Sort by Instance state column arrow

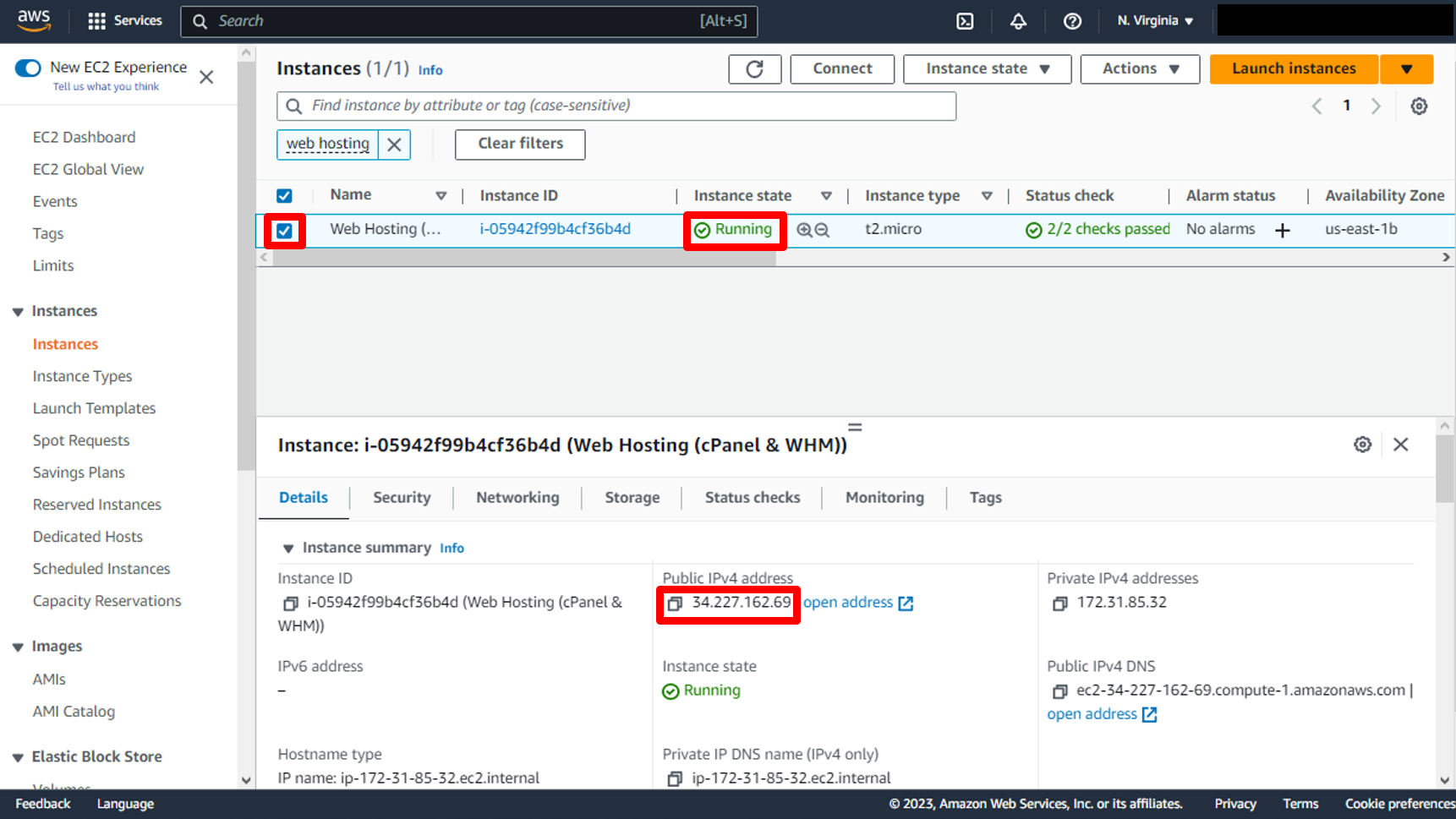click(x=826, y=196)
